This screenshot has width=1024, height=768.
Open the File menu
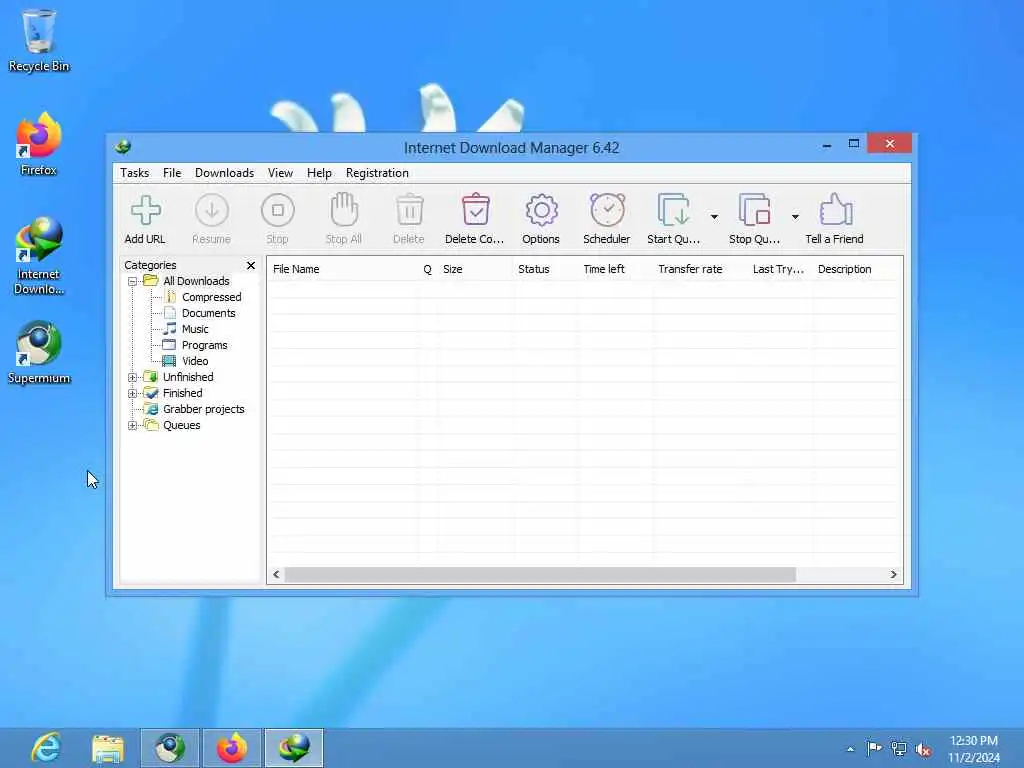(172, 173)
